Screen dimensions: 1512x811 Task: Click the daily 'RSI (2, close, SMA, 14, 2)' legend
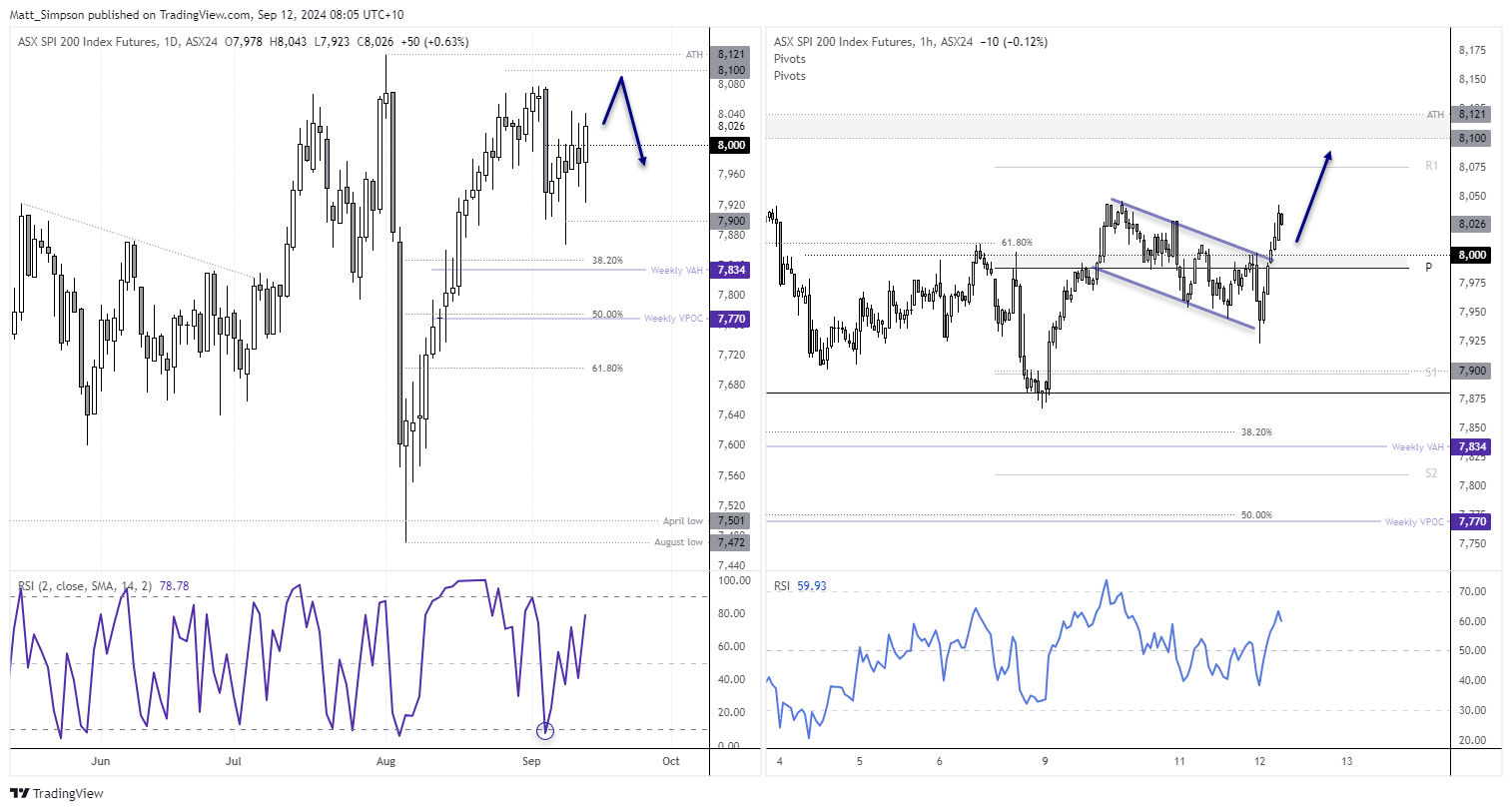click(x=85, y=586)
